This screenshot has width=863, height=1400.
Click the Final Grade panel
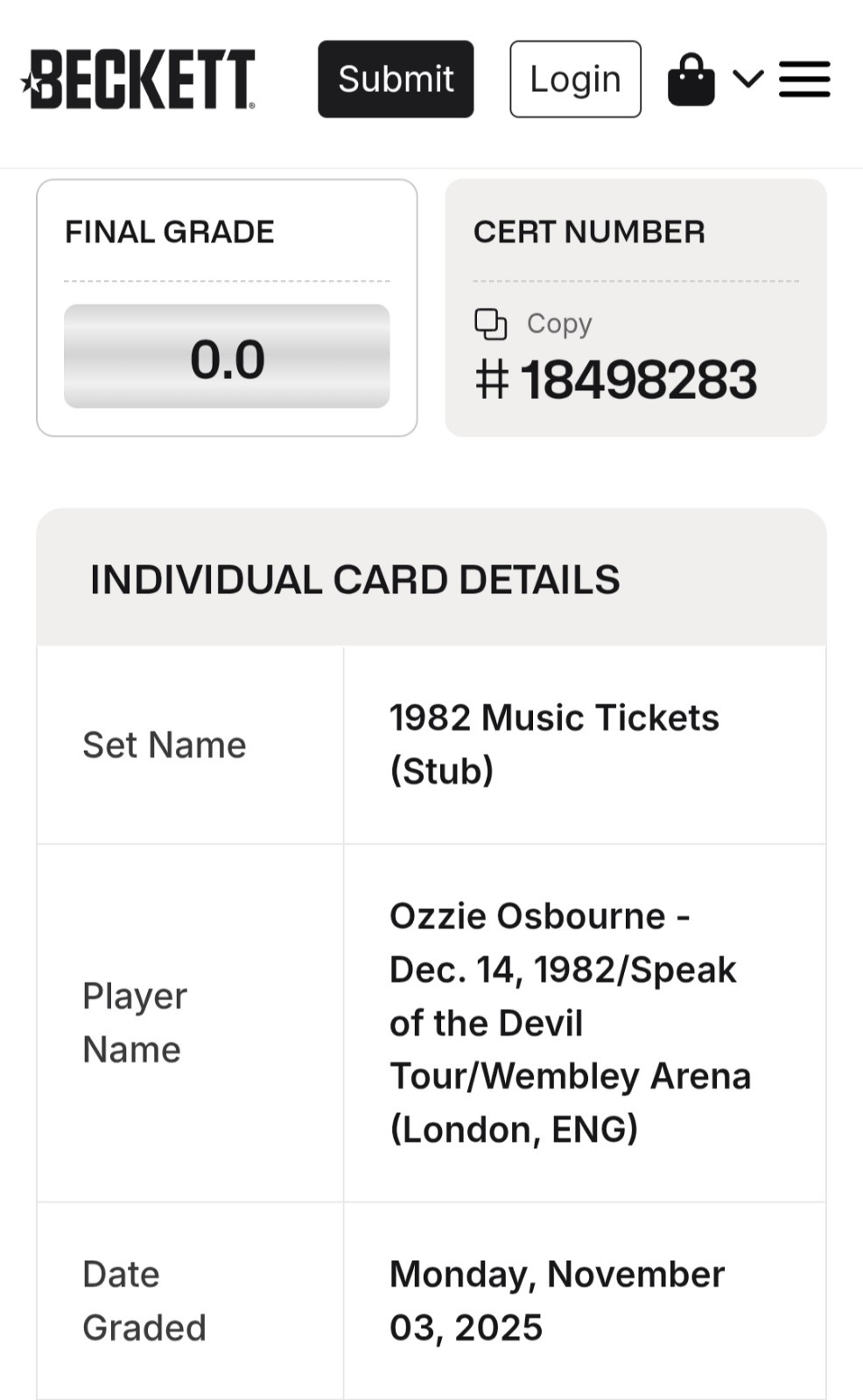tap(228, 306)
